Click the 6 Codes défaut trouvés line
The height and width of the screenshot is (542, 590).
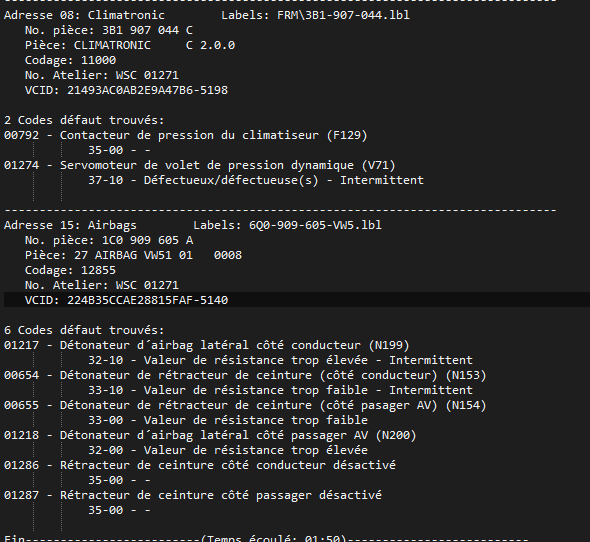pos(84,330)
